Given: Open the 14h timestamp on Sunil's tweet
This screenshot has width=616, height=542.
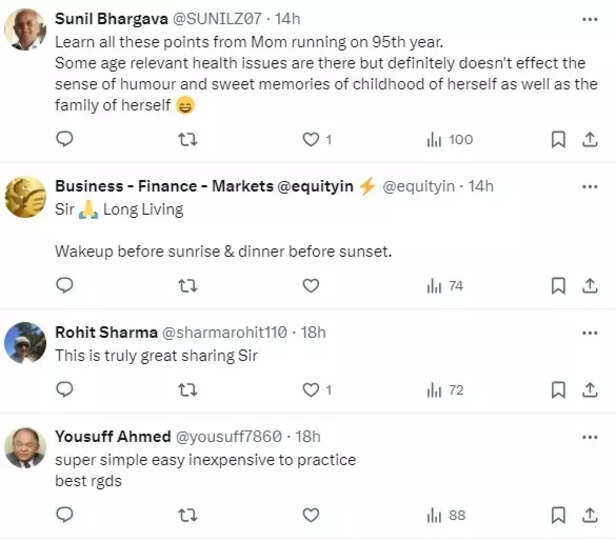Looking at the screenshot, I should (287, 19).
